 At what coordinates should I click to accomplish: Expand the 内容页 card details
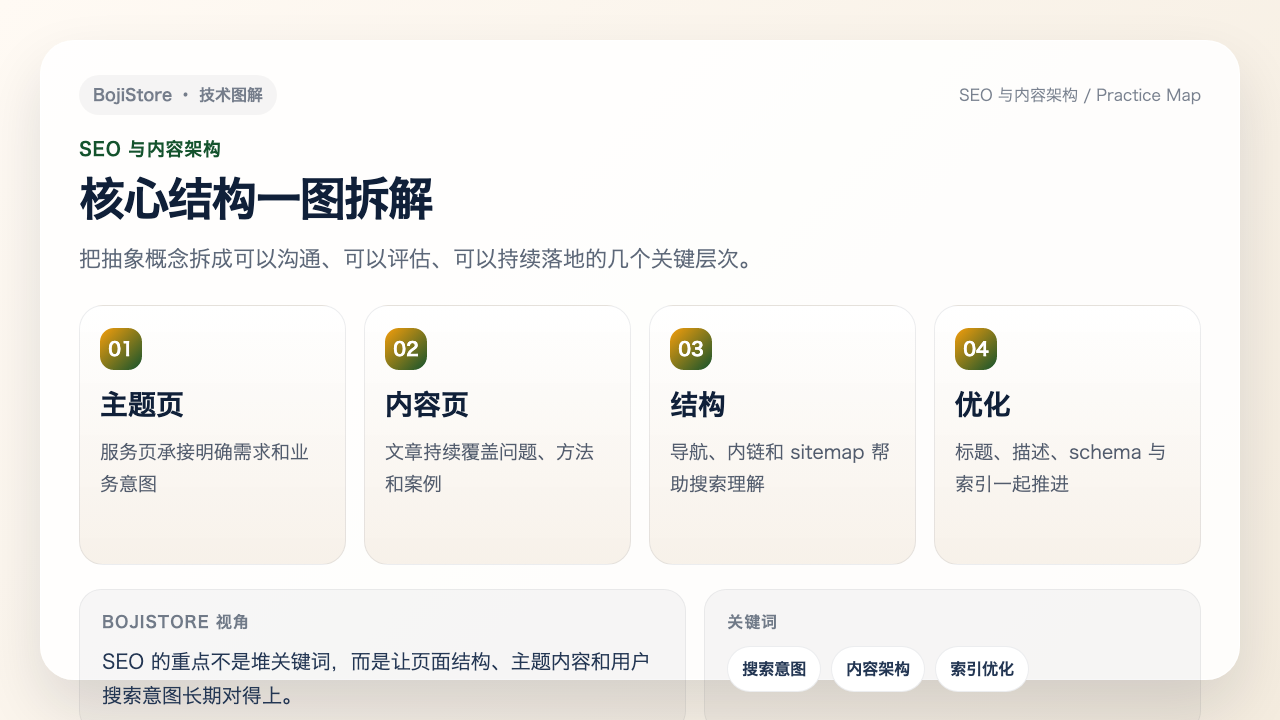click(497, 434)
